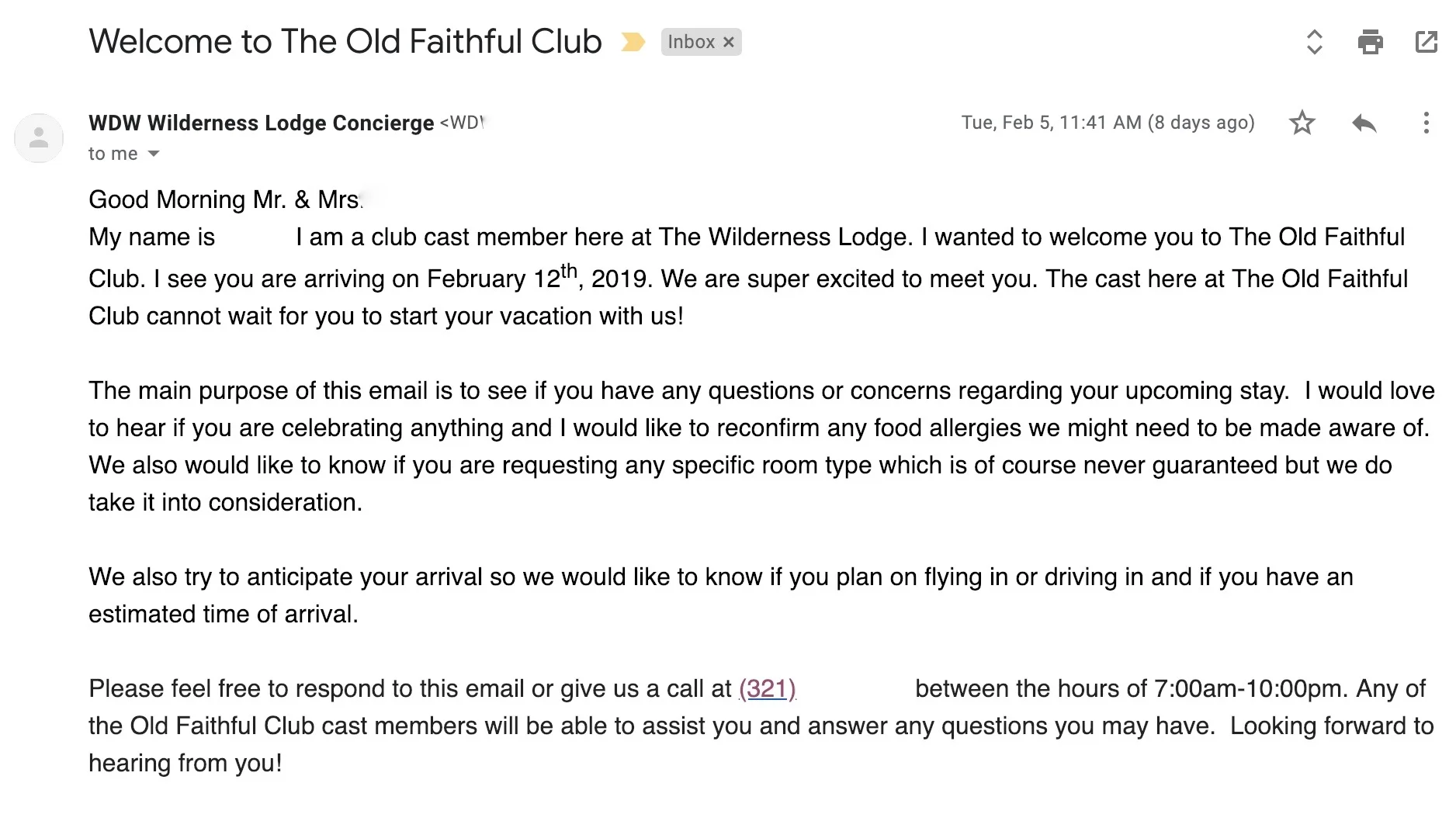Expand recipient details arrow beside "to me"
Screen dimensions: 1456x835
click(x=154, y=154)
